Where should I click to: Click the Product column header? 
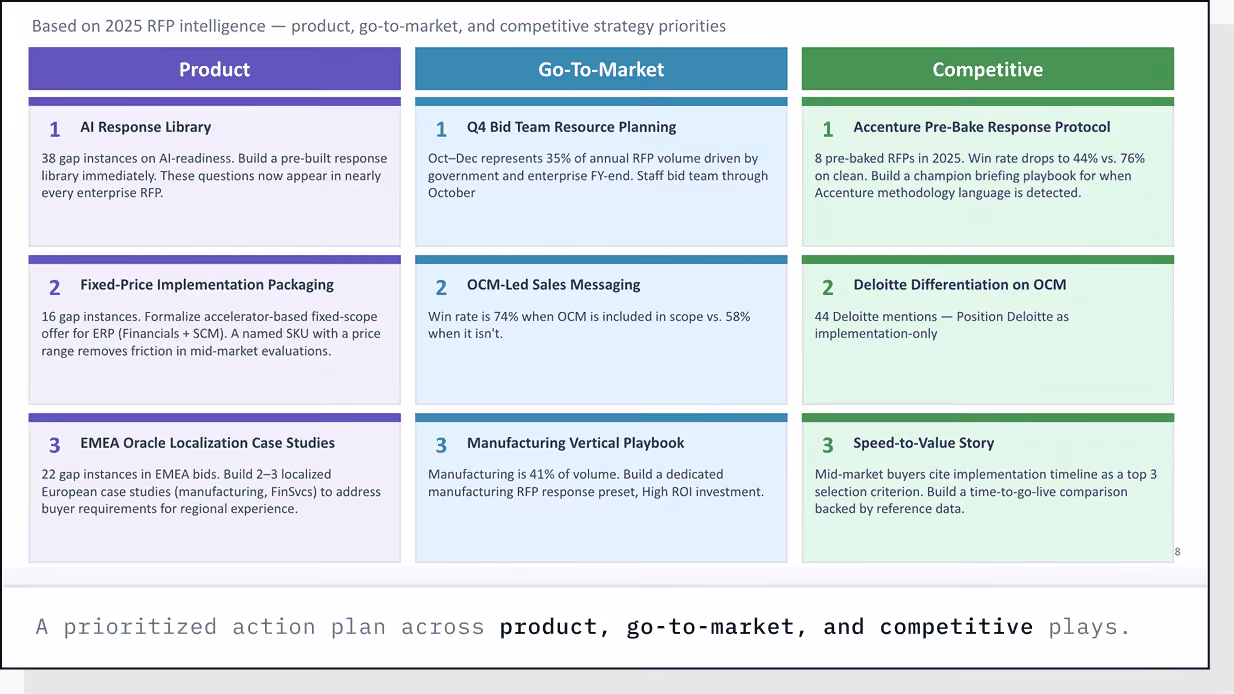pos(214,69)
